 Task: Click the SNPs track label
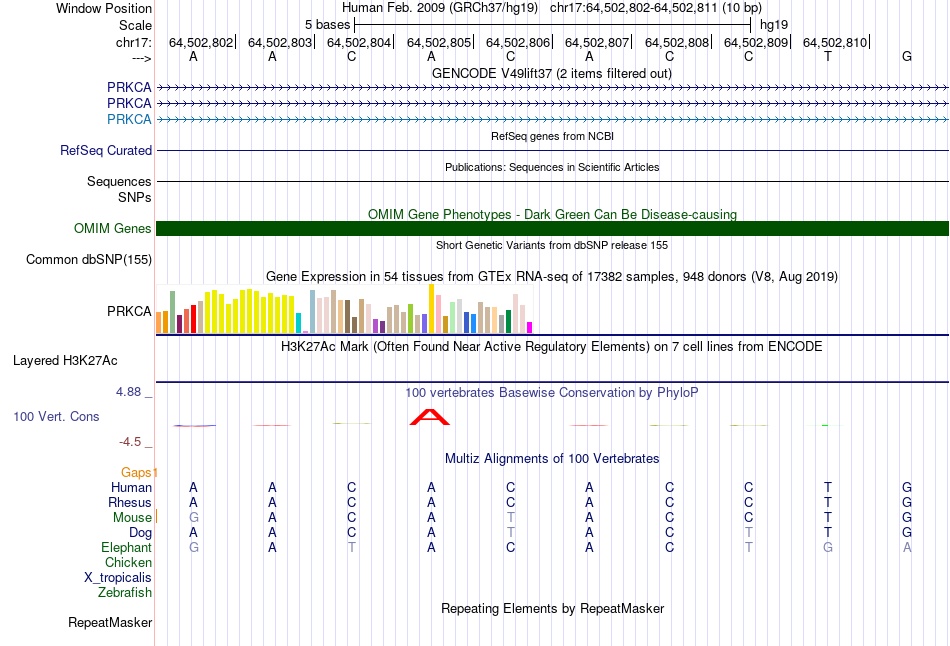135,197
